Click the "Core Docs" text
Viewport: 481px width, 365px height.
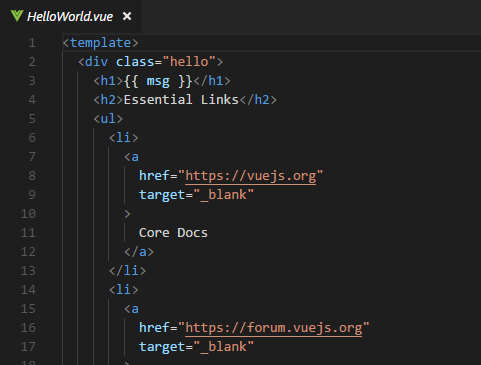173,233
